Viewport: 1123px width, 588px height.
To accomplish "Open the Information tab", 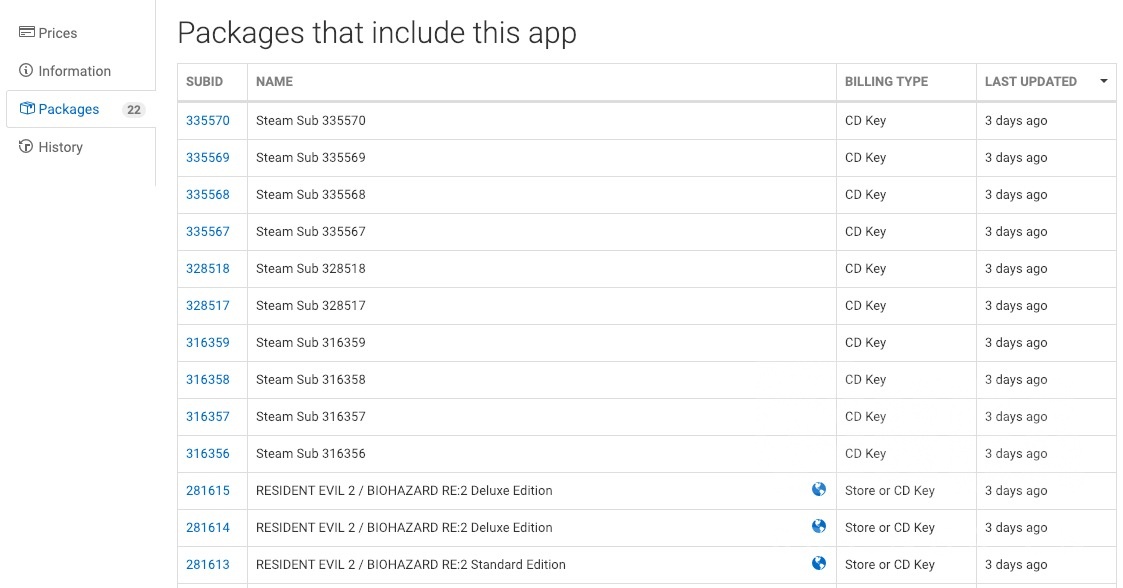I will coord(74,71).
